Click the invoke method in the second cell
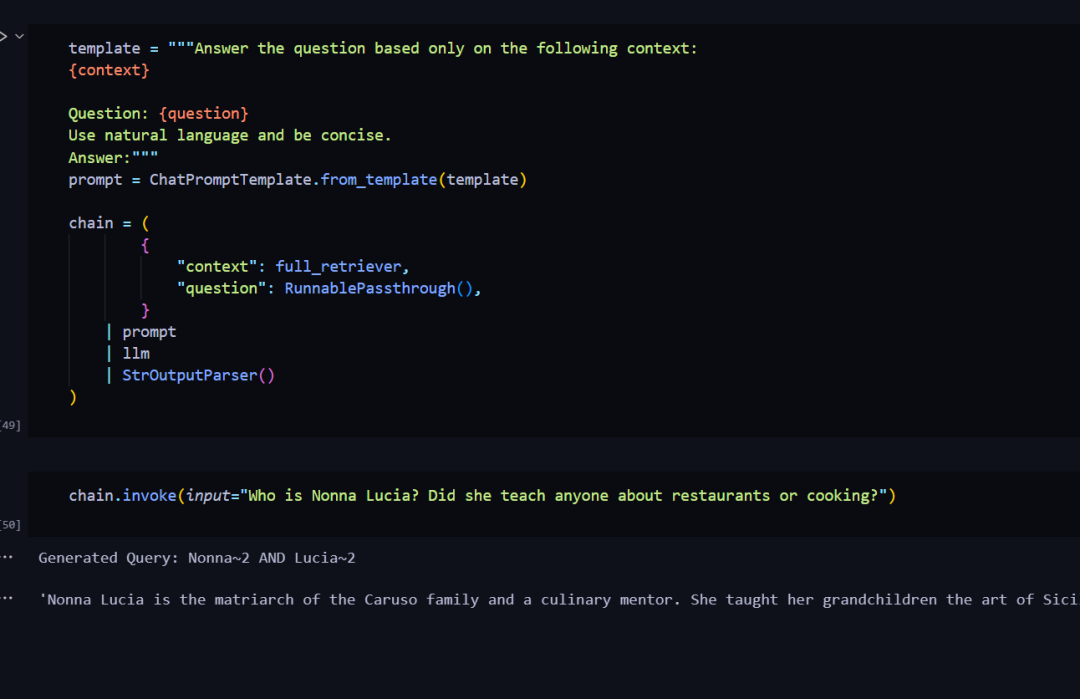 [149, 496]
